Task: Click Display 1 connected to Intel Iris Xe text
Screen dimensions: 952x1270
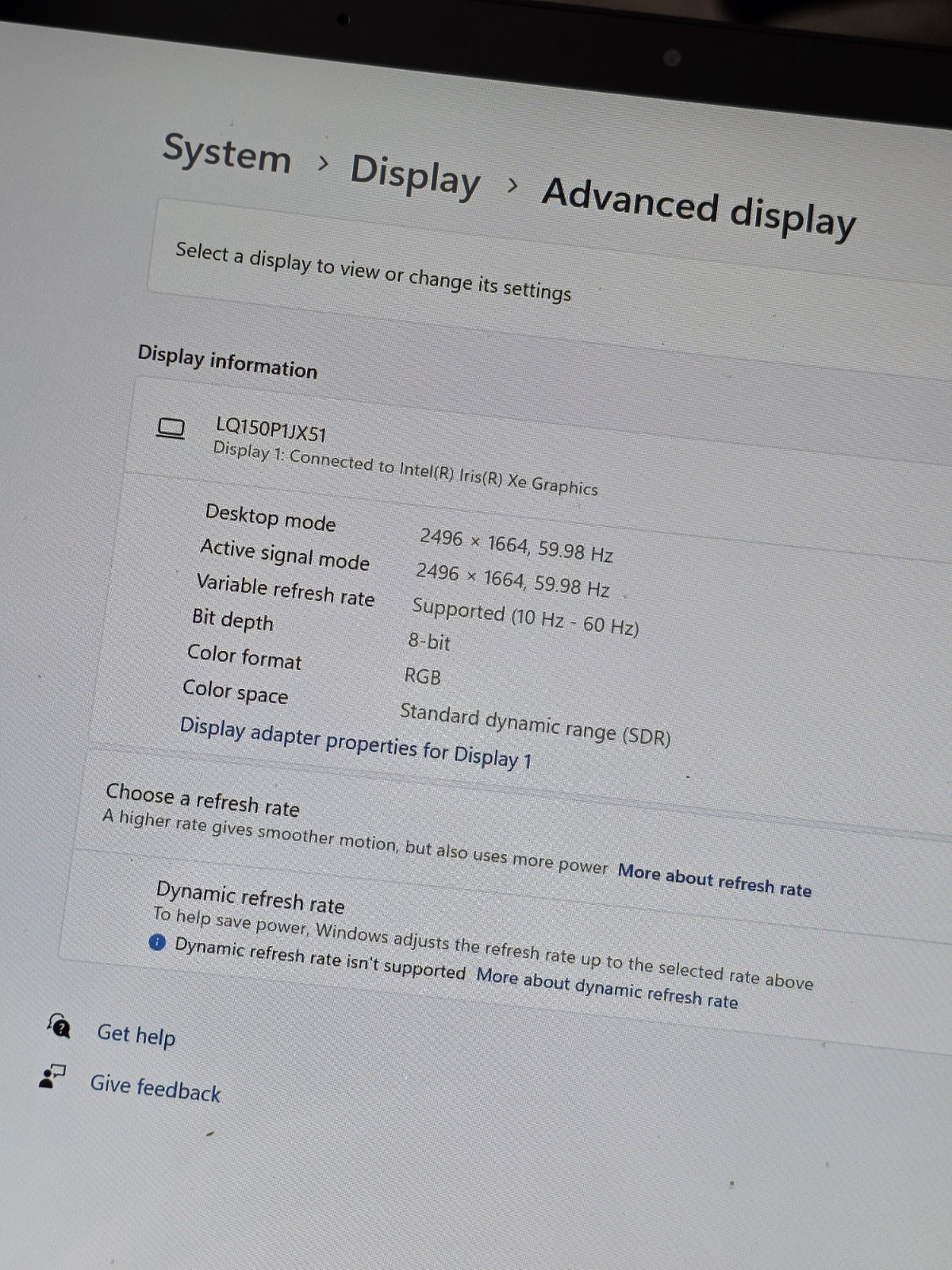Action: (405, 468)
